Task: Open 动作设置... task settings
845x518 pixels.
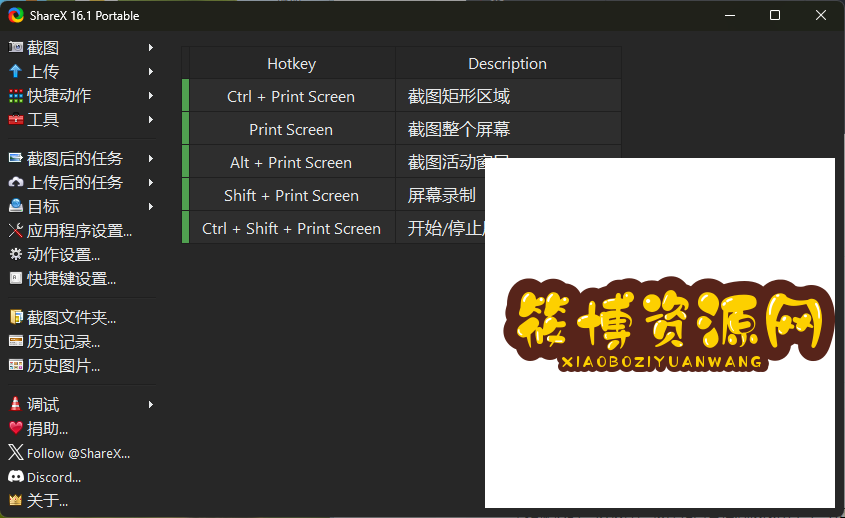Action: pyautogui.click(x=81, y=254)
